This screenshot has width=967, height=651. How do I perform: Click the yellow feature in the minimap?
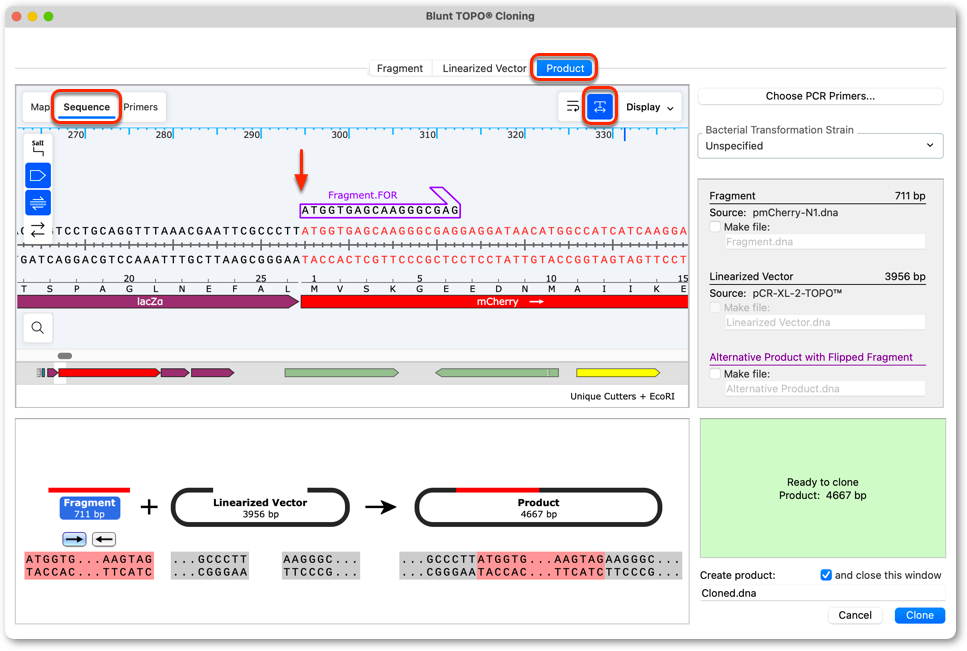pyautogui.click(x=617, y=373)
